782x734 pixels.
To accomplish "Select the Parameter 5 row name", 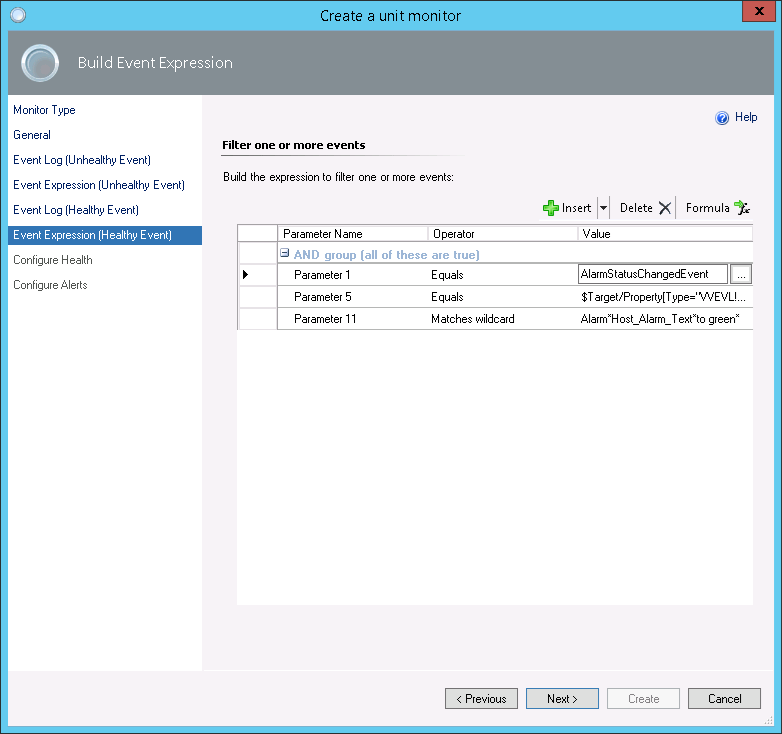I will tap(322, 297).
